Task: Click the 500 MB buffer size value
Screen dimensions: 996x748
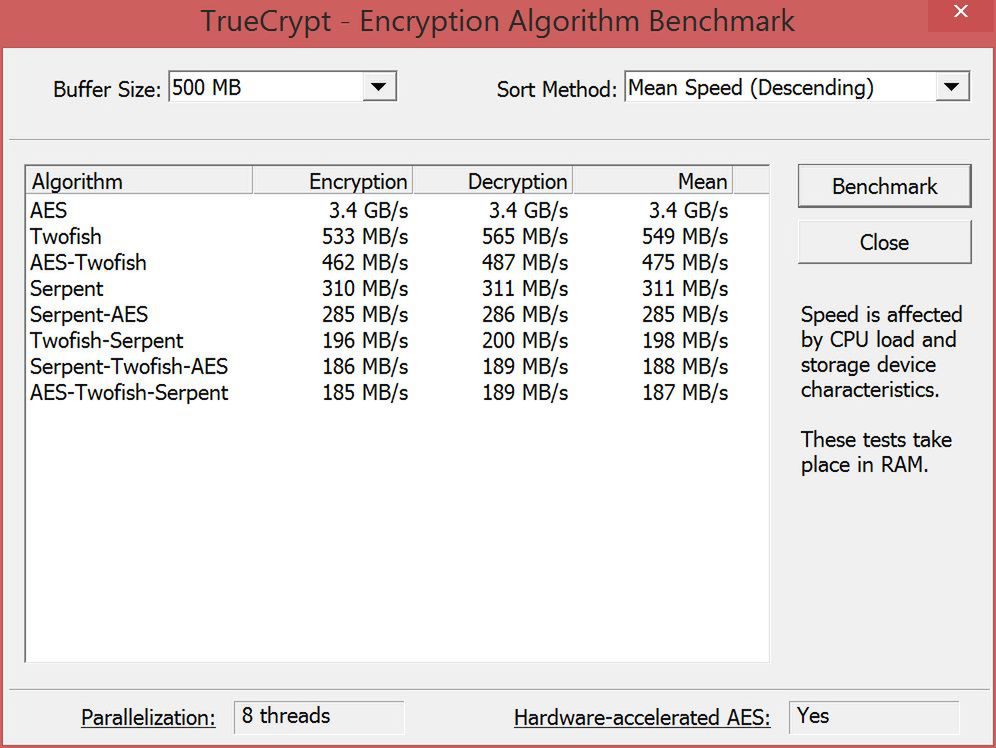Action: pos(206,87)
